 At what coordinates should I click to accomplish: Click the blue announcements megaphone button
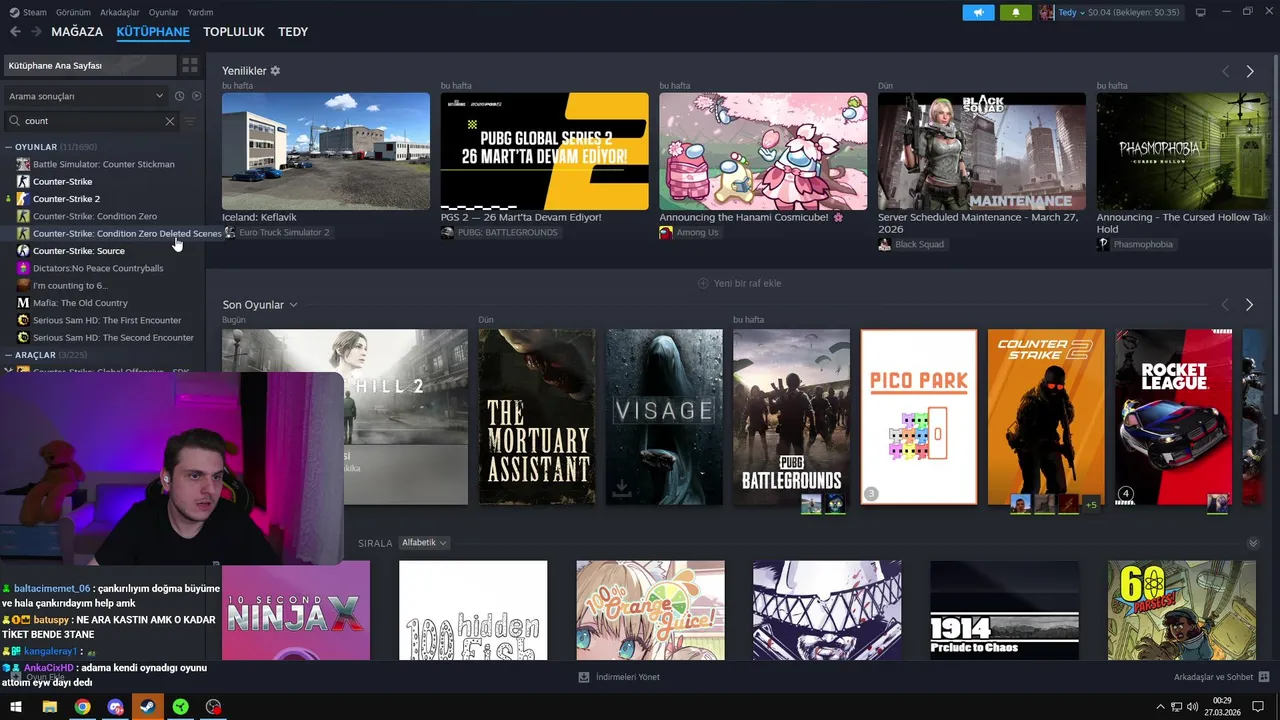click(x=978, y=12)
